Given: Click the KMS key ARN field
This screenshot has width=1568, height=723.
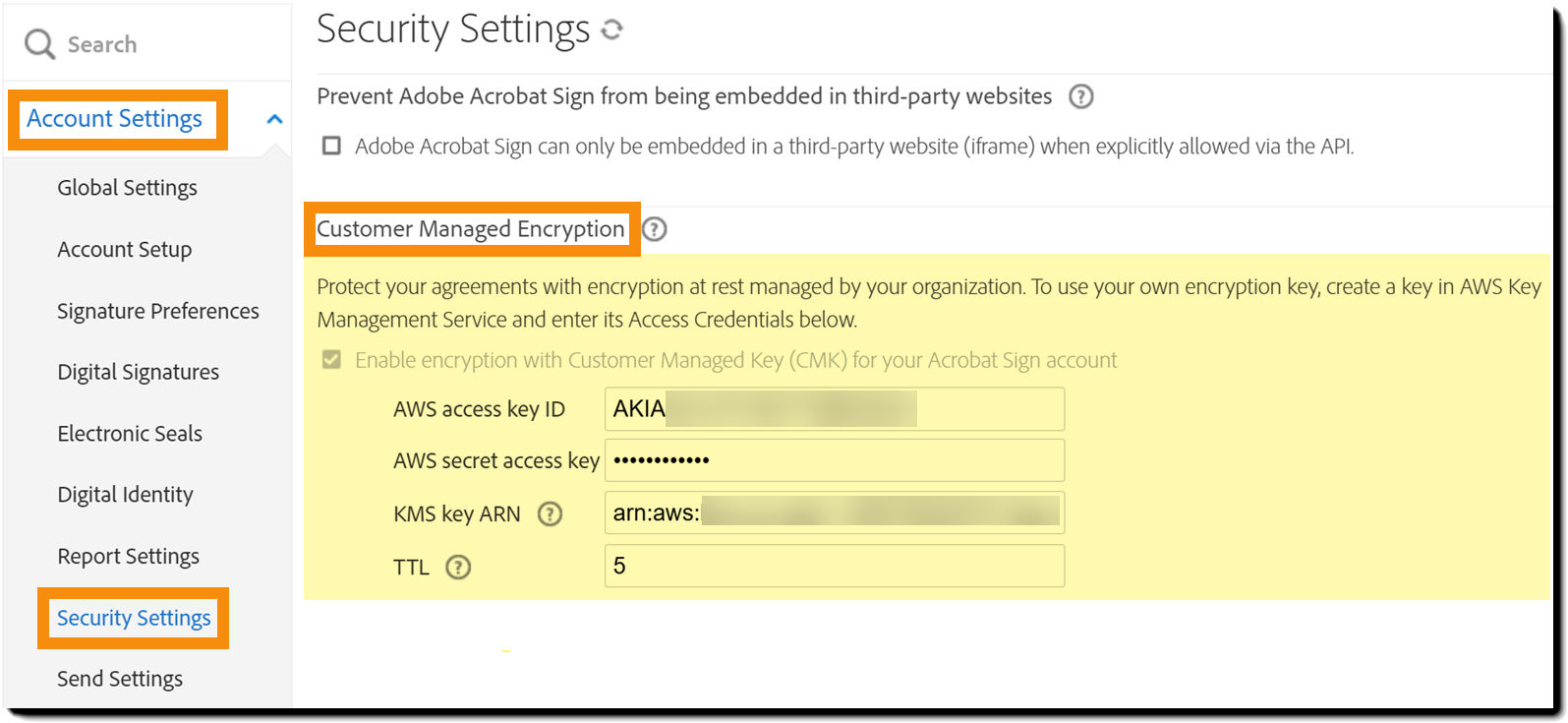Looking at the screenshot, I should (x=835, y=512).
